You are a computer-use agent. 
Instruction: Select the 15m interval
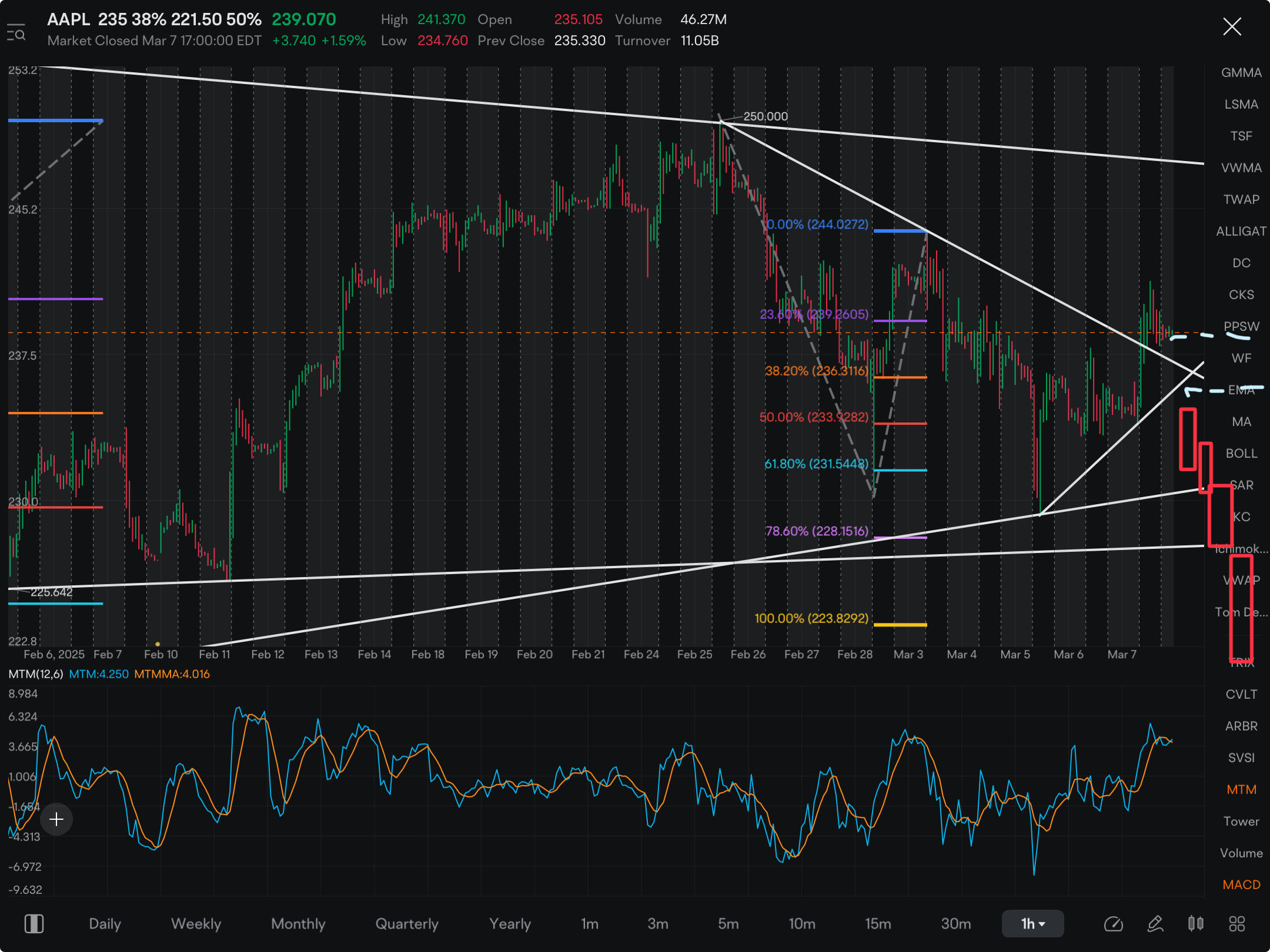[878, 924]
